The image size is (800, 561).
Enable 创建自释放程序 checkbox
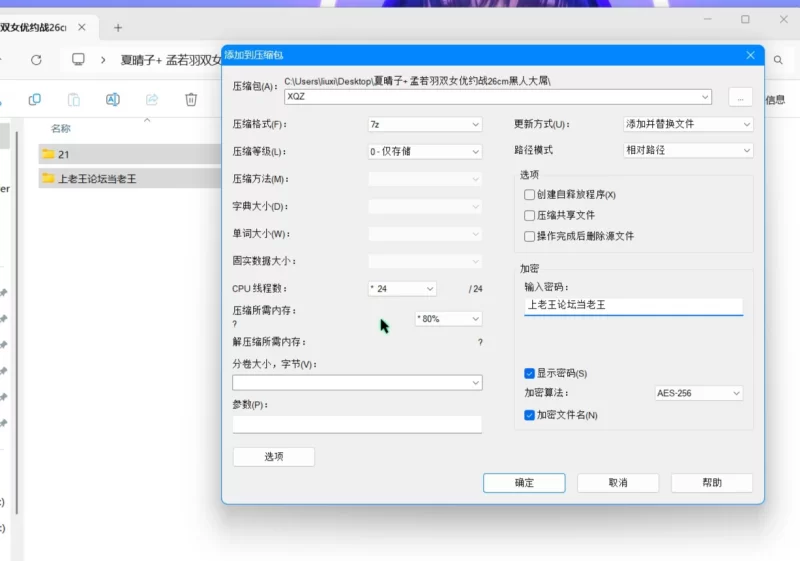(529, 195)
